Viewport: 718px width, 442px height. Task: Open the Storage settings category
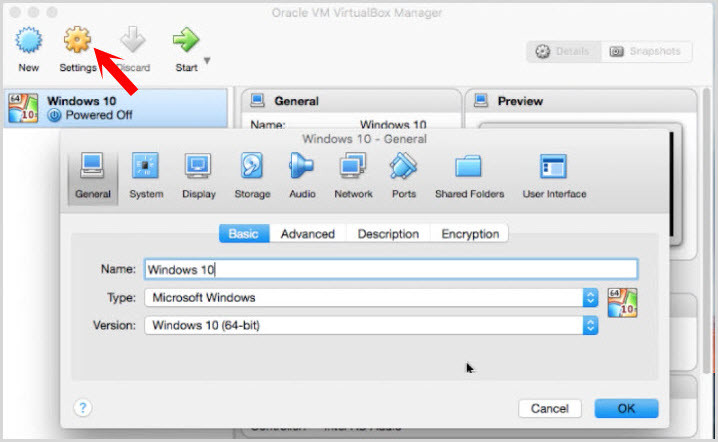coord(252,177)
